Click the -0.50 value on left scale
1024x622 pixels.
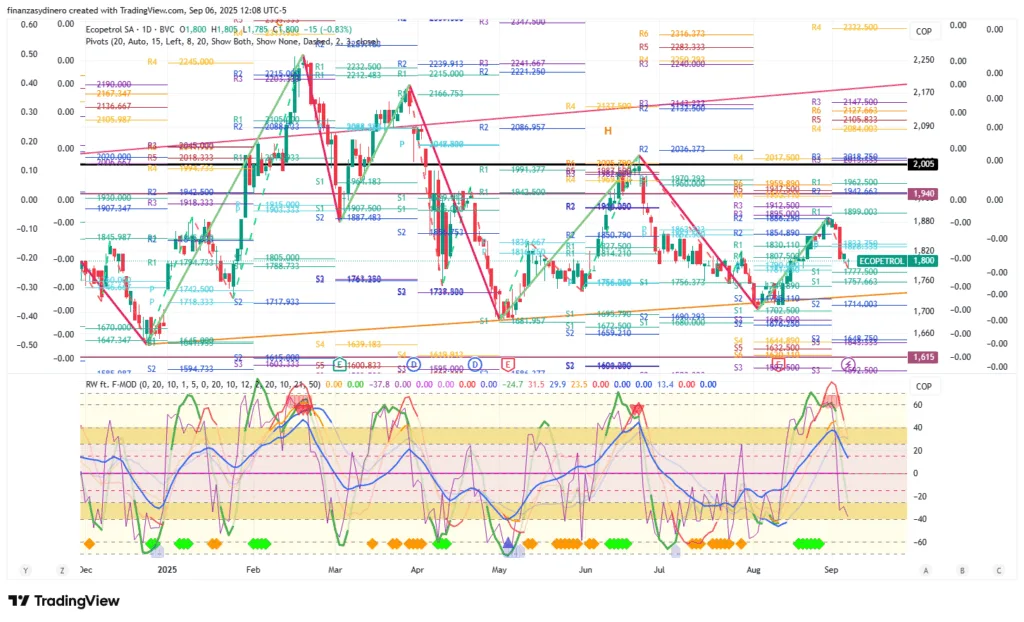click(27, 344)
